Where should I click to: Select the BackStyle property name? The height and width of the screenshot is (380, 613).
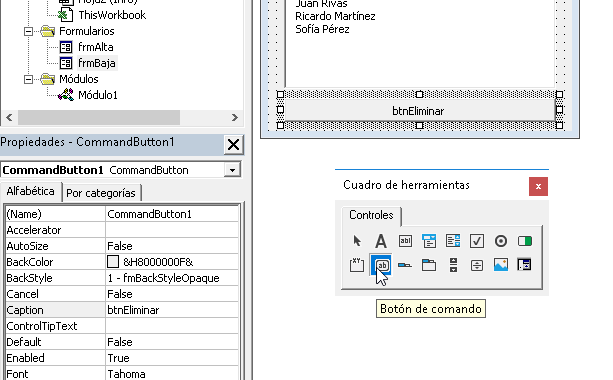coord(55,278)
